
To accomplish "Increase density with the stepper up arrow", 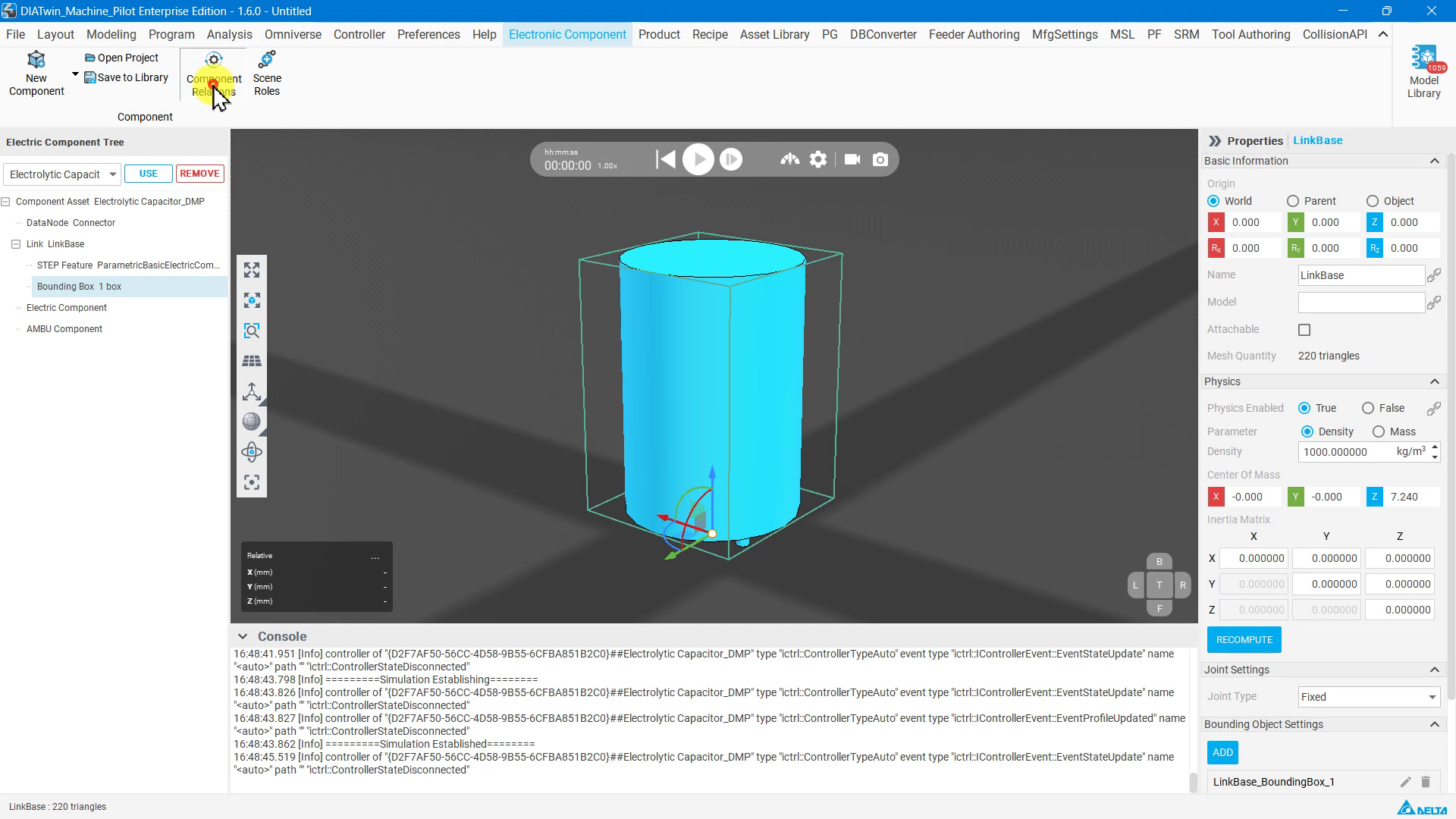I will (x=1435, y=447).
